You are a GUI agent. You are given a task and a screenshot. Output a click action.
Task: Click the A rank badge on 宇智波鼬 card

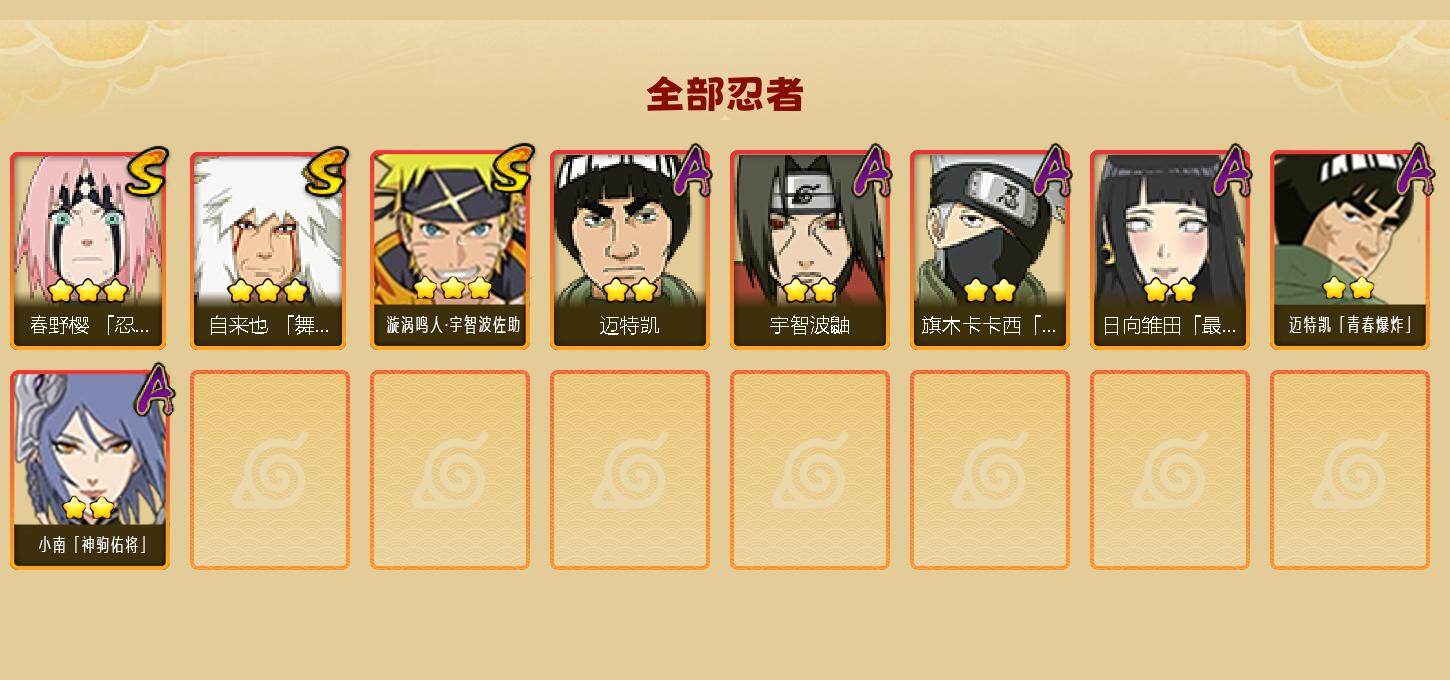click(x=872, y=170)
